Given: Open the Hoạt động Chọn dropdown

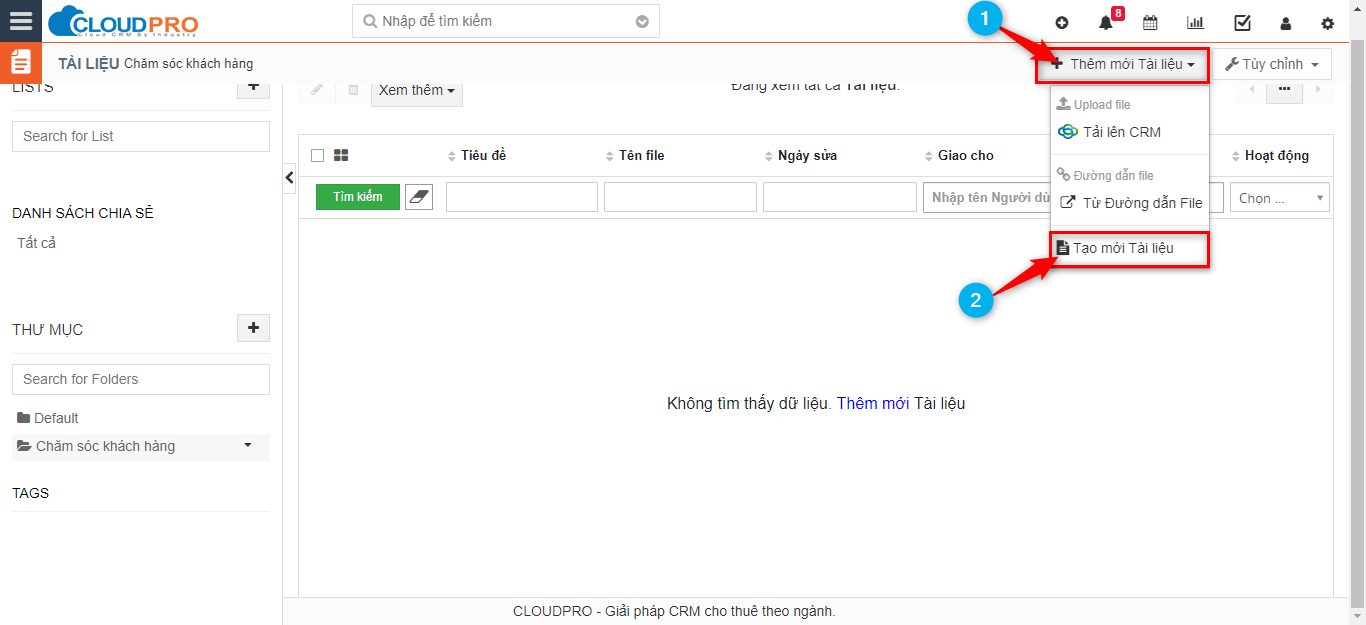Looking at the screenshot, I should 1279,198.
